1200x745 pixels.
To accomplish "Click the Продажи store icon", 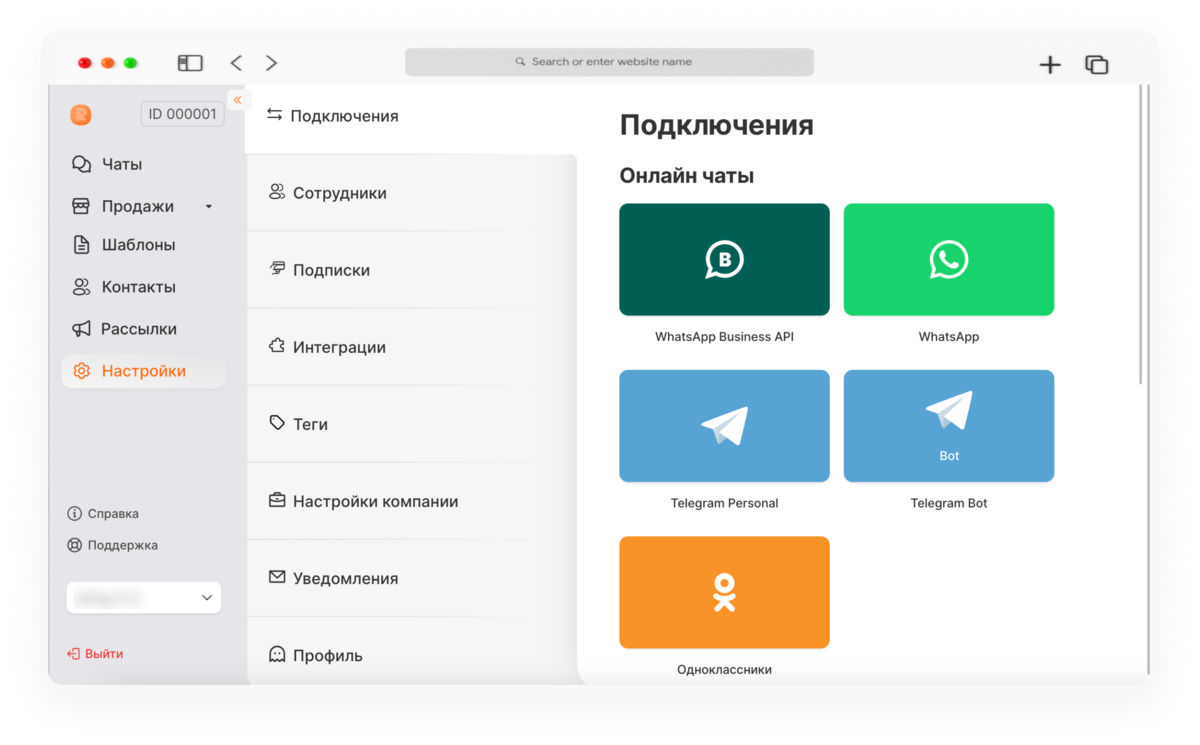I will tap(81, 206).
